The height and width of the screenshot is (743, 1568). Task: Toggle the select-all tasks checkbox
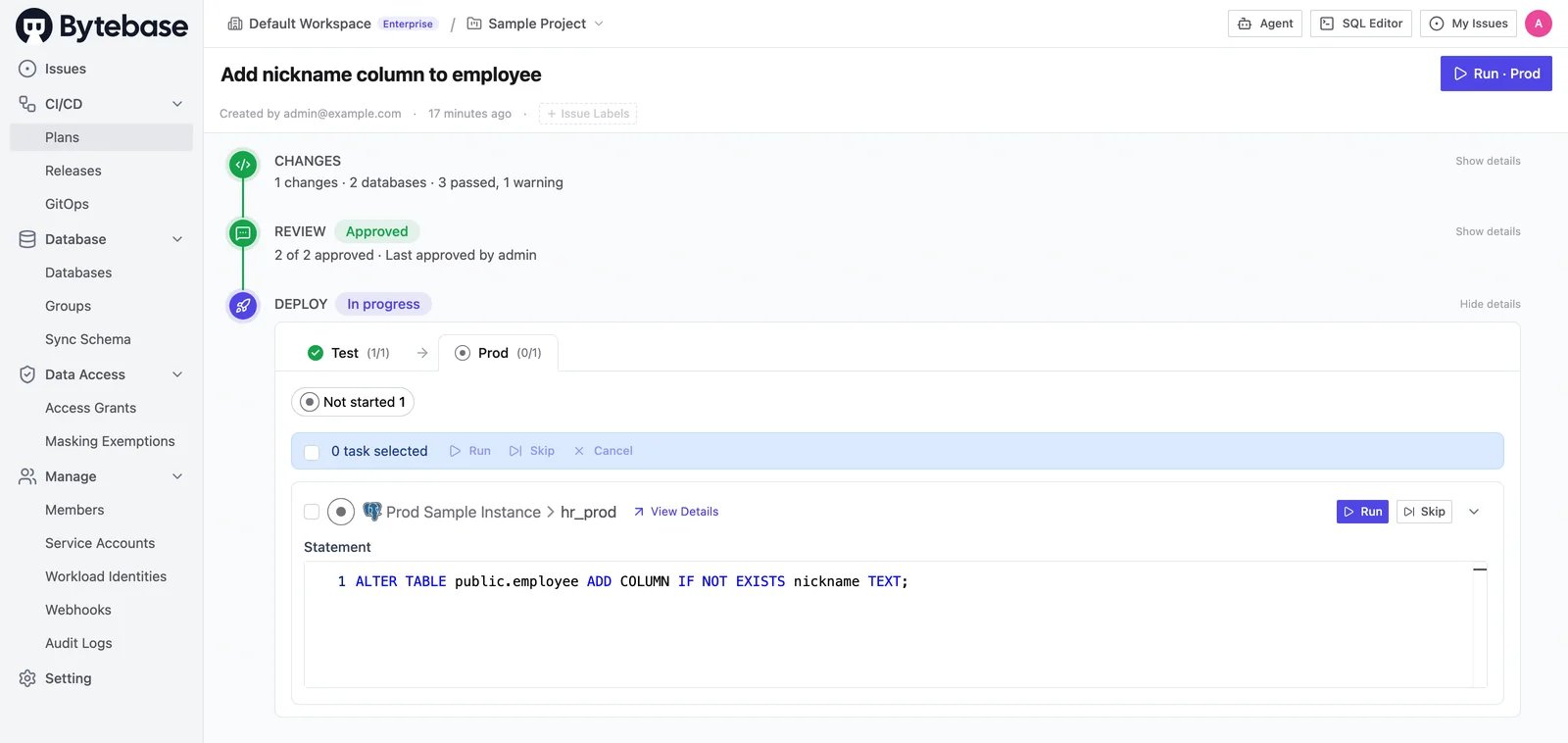click(x=312, y=452)
